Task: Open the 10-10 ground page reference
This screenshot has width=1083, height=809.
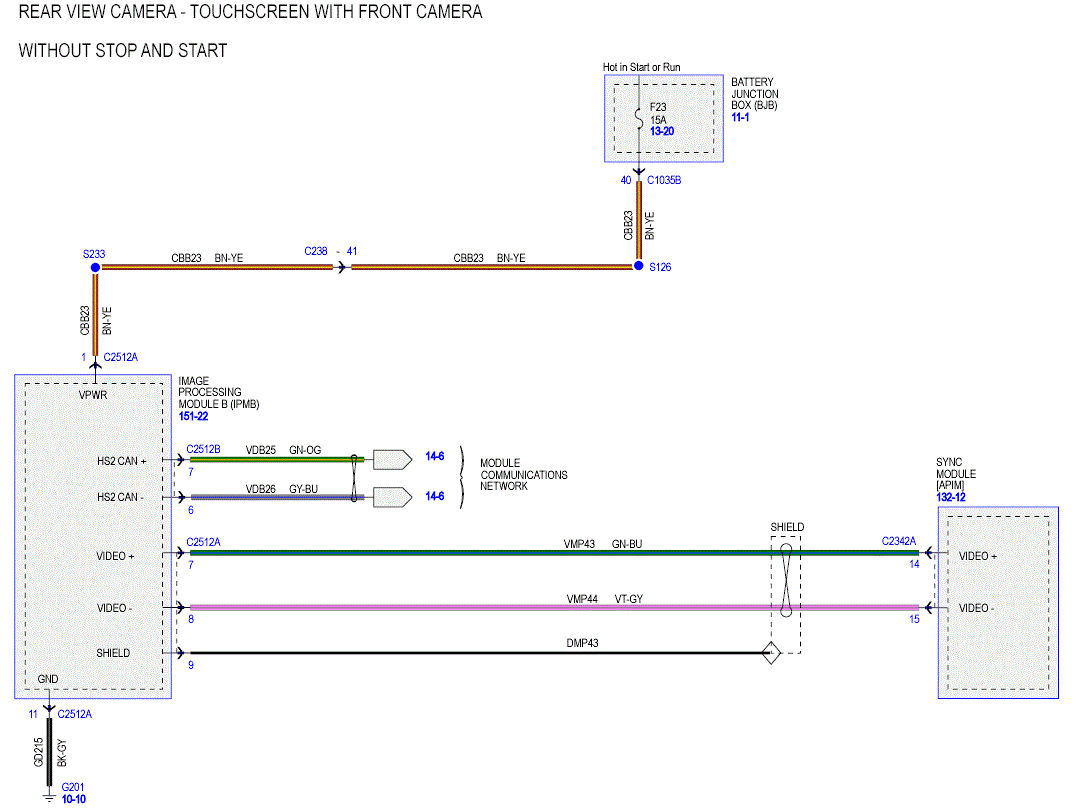Action: click(73, 799)
